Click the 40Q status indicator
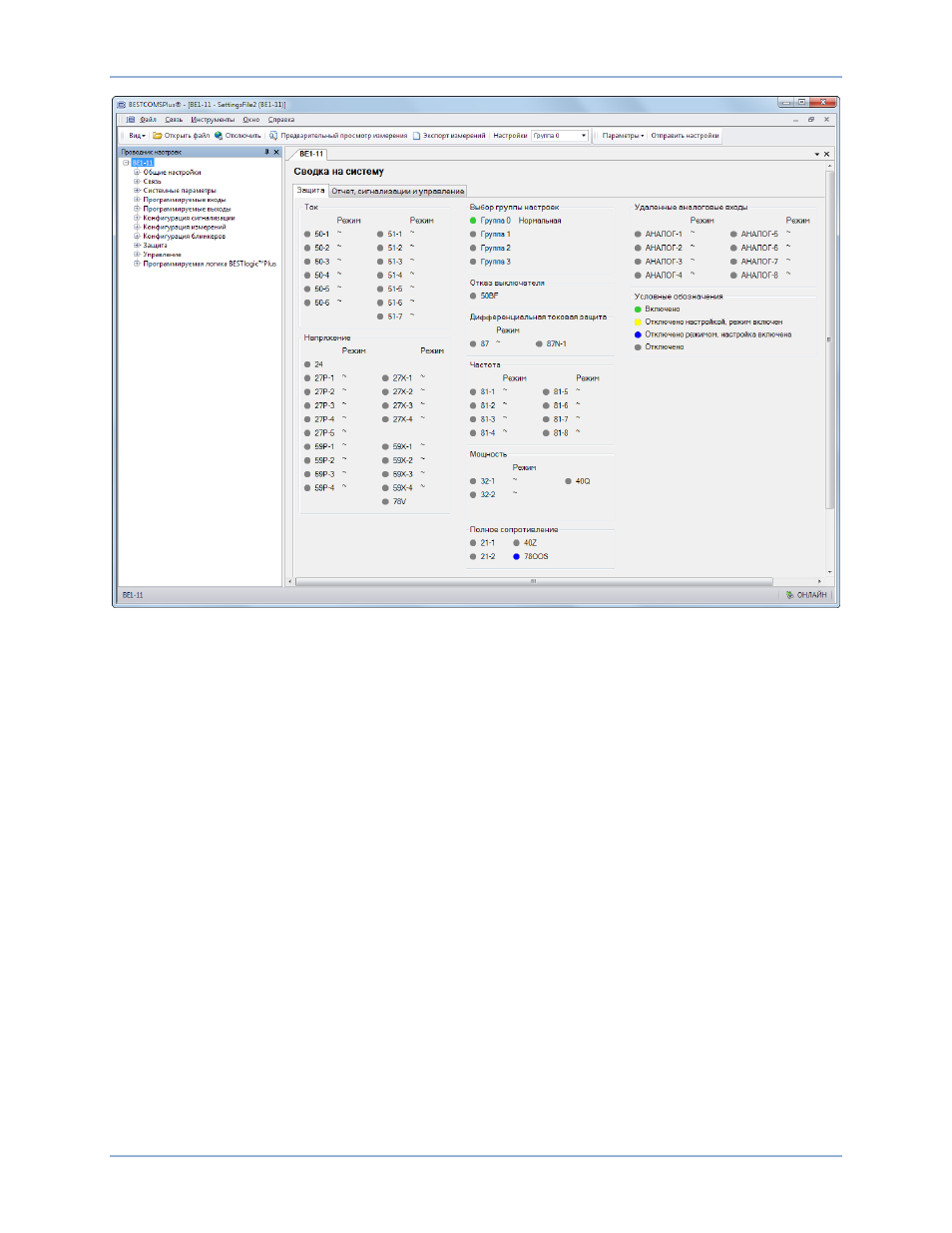Image resolution: width=952 pixels, height=1233 pixels. click(569, 481)
